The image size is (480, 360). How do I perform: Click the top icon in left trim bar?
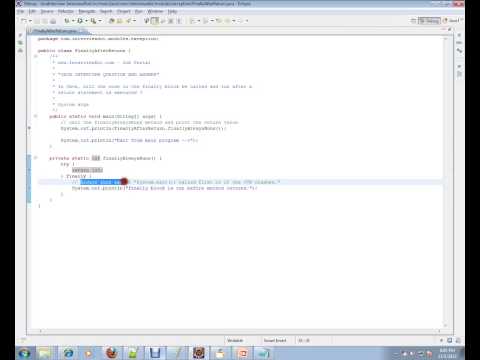pyautogui.click(x=20, y=35)
